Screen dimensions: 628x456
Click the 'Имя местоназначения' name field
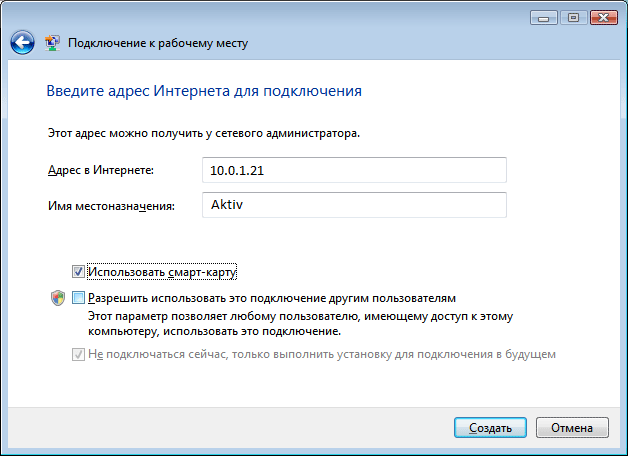point(354,205)
